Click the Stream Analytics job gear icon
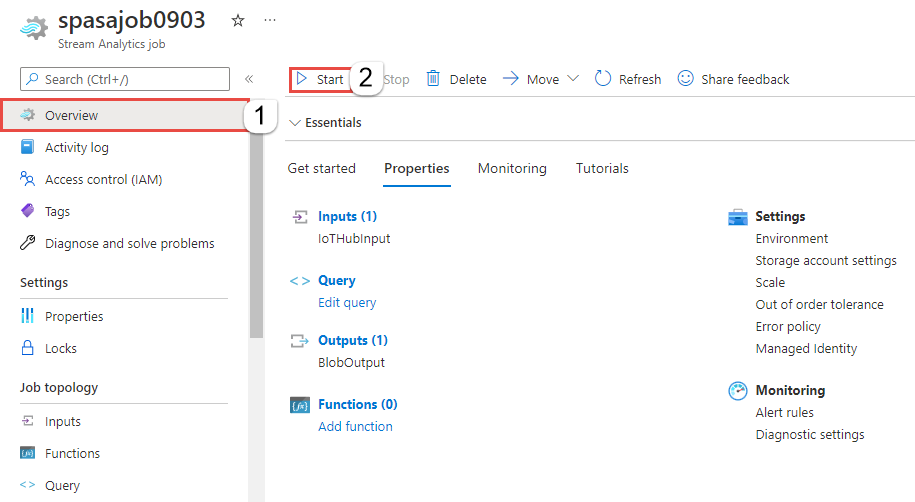915x502 pixels. [x=34, y=28]
